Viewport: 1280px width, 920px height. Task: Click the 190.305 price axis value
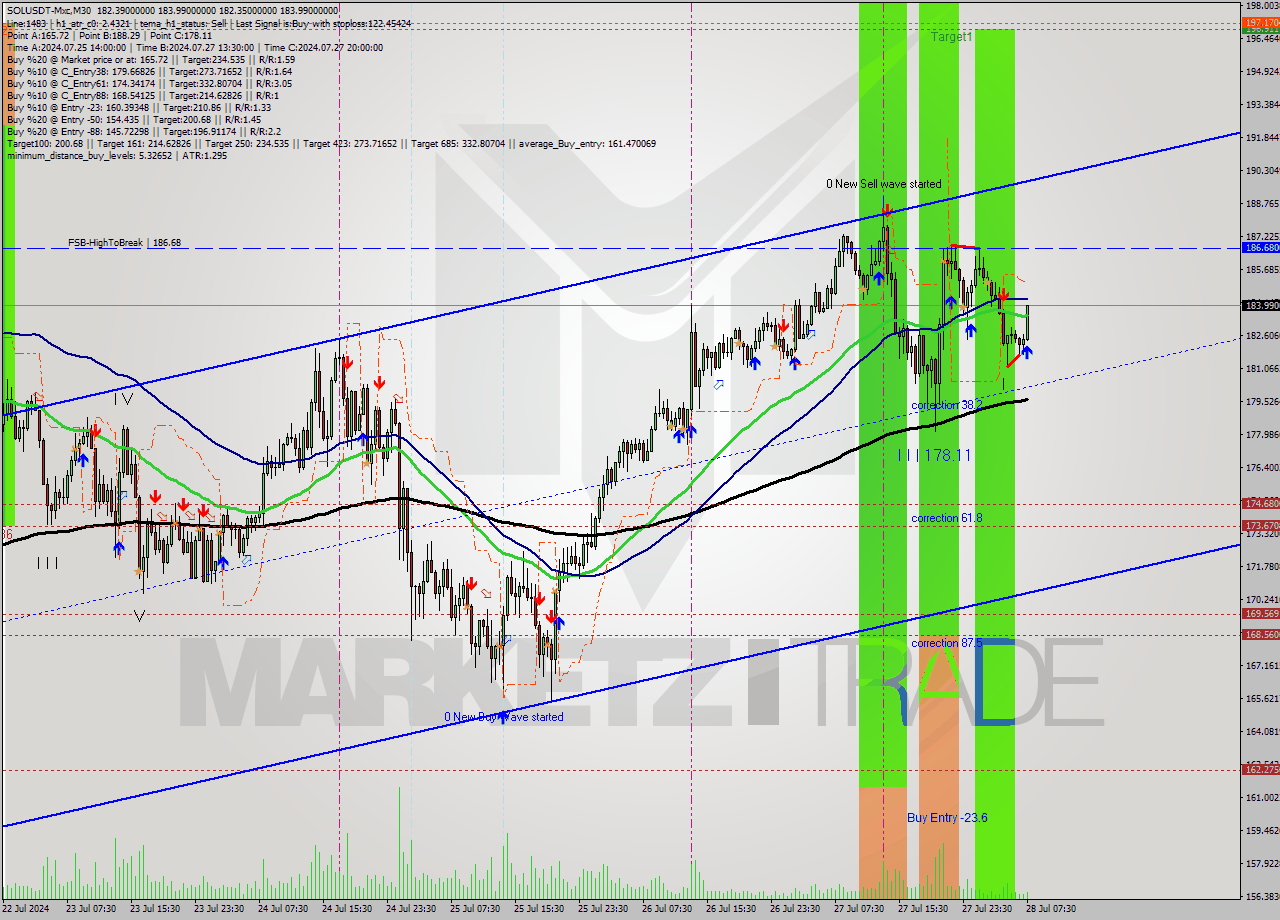pos(1261,170)
